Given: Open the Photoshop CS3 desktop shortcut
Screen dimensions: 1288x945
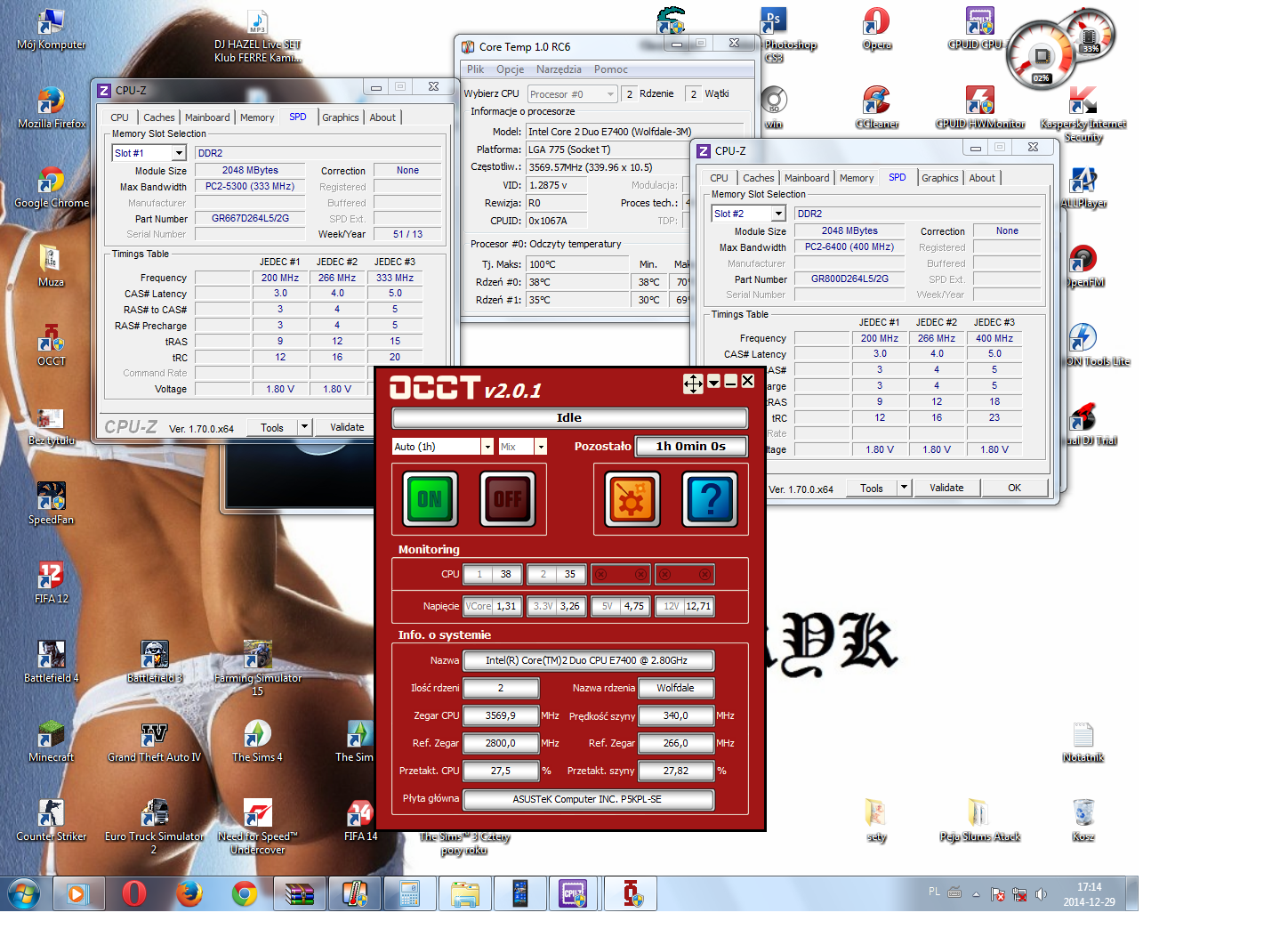Looking at the screenshot, I should [774, 36].
